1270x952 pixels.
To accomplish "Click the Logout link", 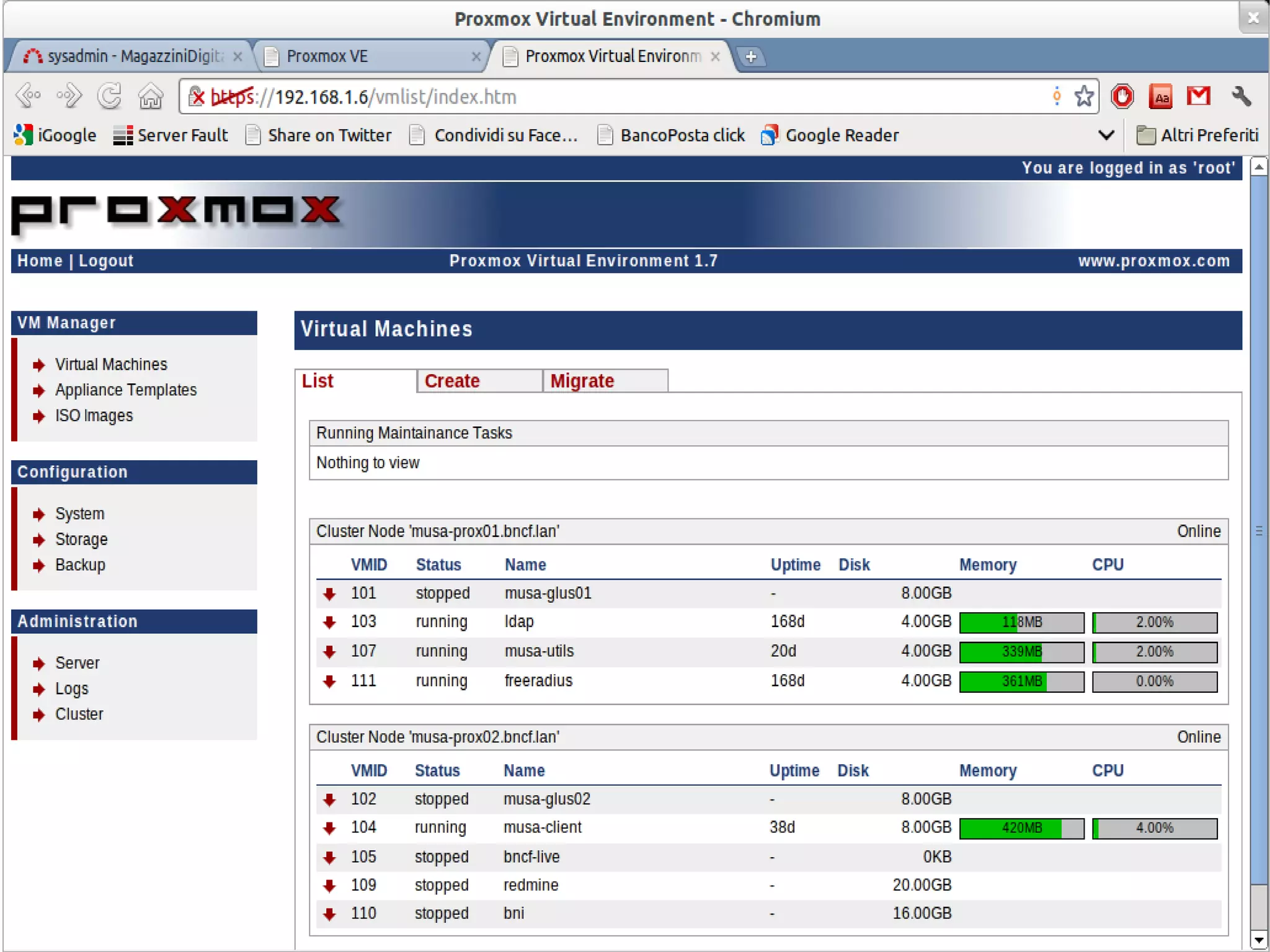I will pos(106,261).
